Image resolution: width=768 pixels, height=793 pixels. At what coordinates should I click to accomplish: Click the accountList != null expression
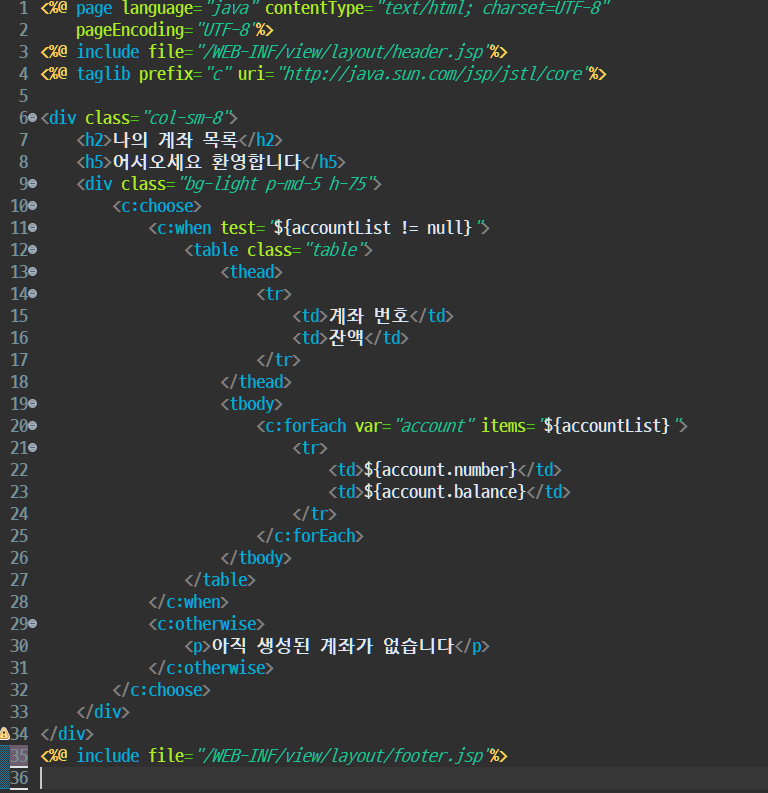click(373, 228)
